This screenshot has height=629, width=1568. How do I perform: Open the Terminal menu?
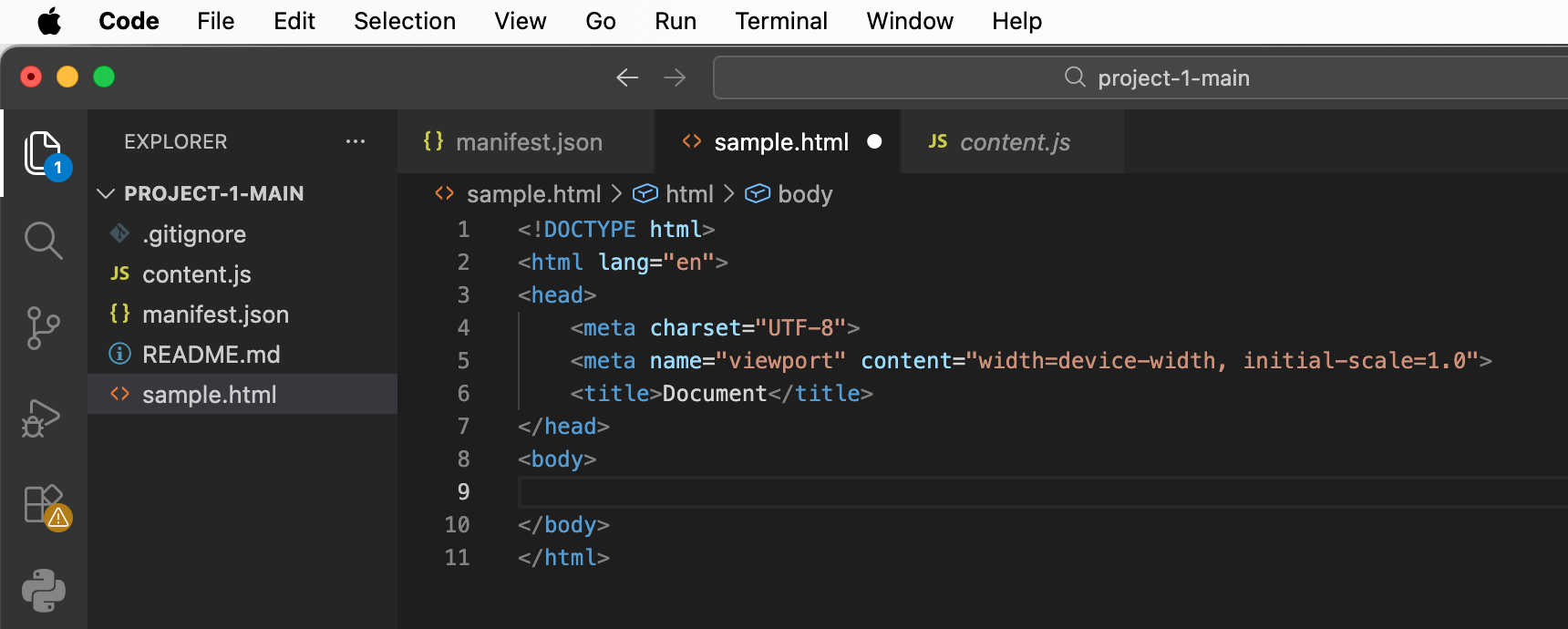tap(780, 21)
